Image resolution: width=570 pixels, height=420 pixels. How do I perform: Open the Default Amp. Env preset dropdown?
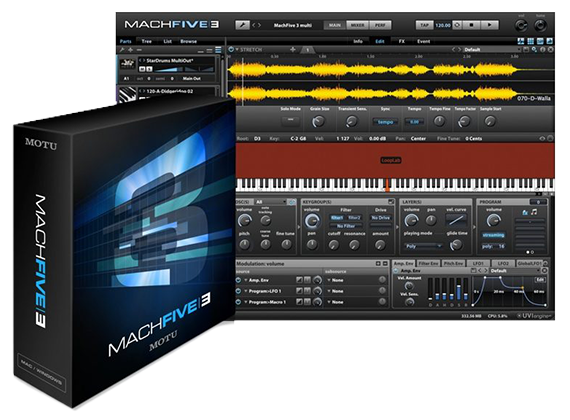(x=514, y=271)
